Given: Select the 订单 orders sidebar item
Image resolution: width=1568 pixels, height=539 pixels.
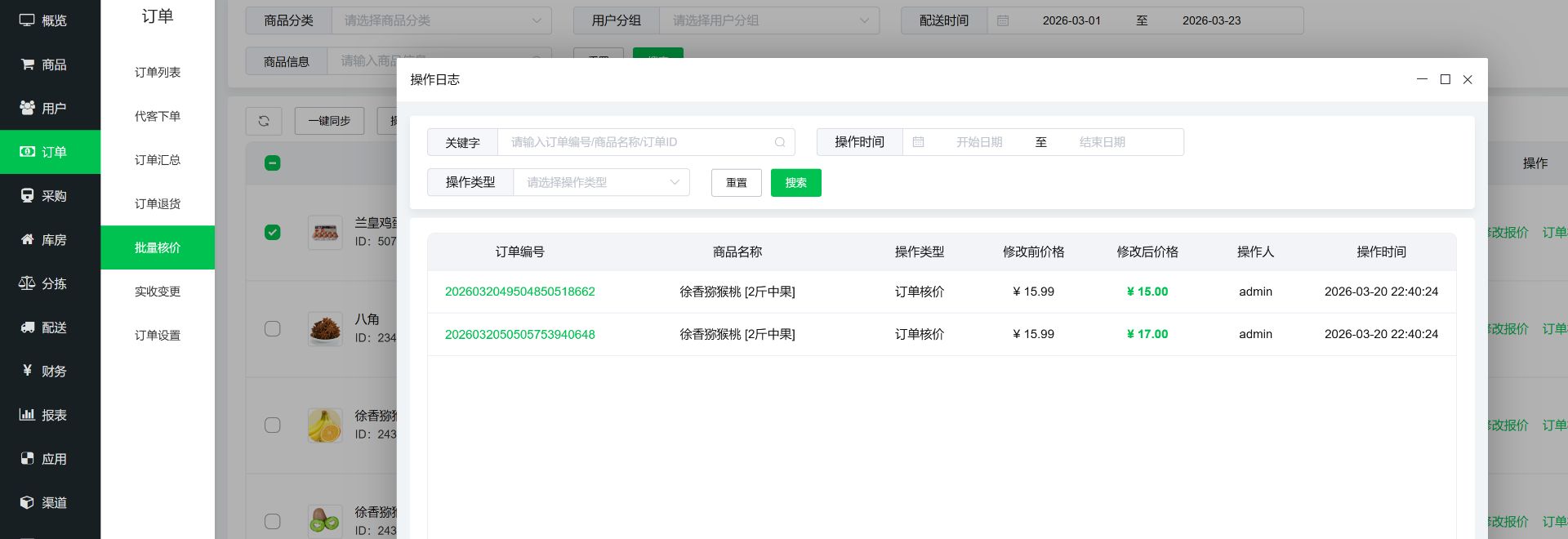Looking at the screenshot, I should pos(50,152).
